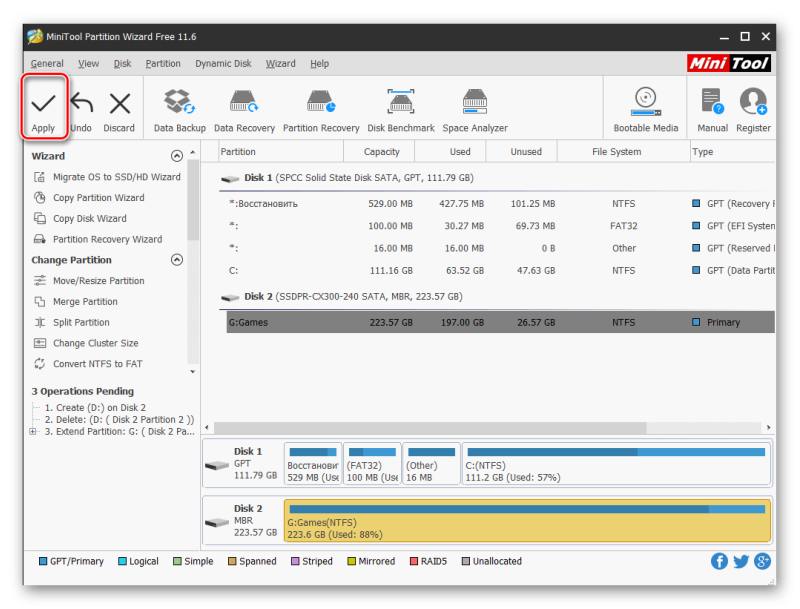Discard all pending operations
This screenshot has height=609, width=800.
(119, 112)
